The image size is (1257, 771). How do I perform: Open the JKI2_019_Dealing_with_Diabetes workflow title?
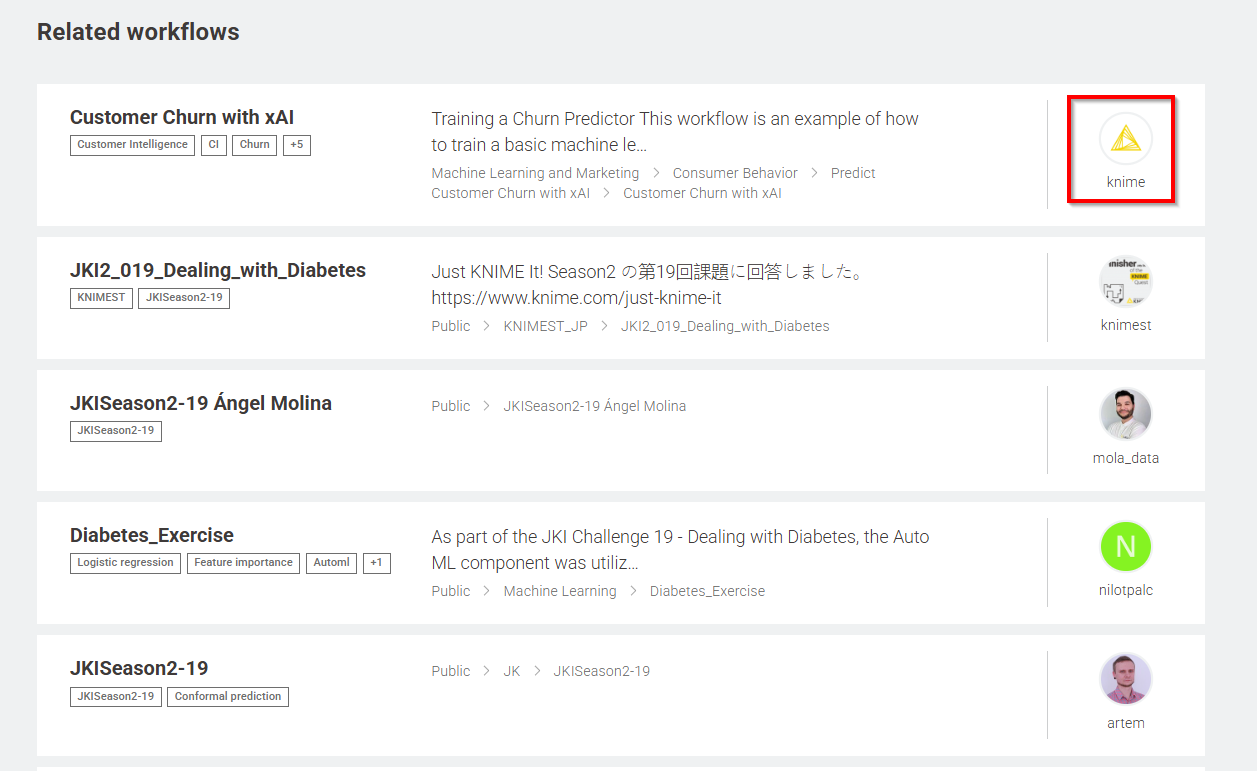point(218,270)
